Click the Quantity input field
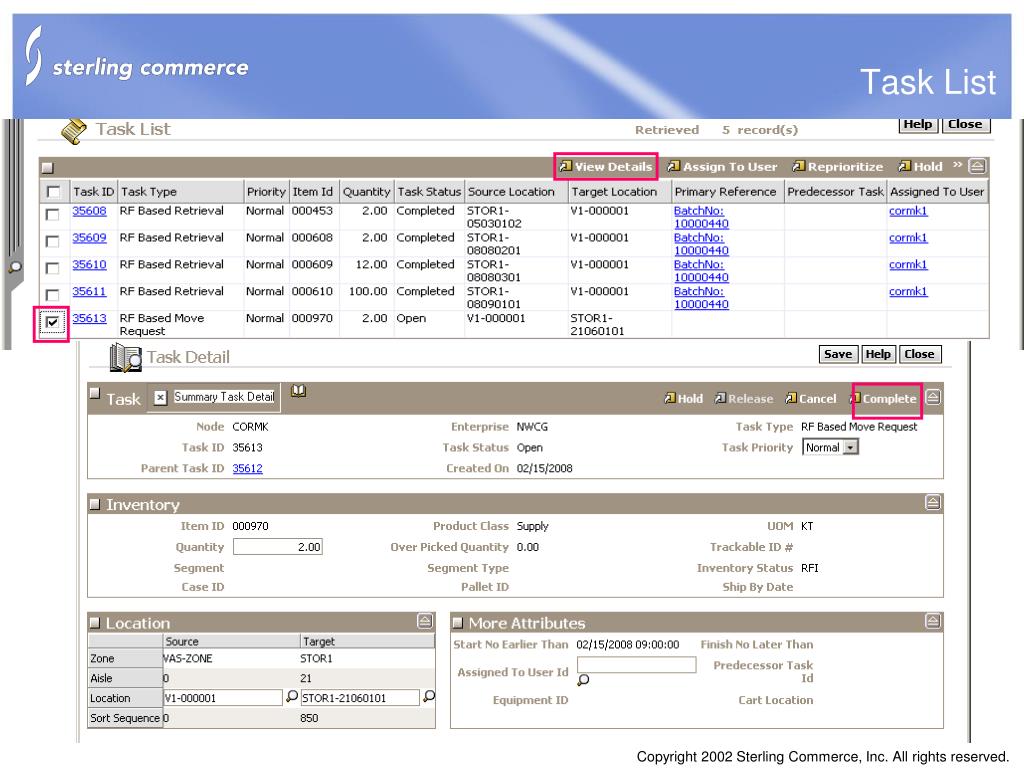The image size is (1024, 768). tap(278, 547)
